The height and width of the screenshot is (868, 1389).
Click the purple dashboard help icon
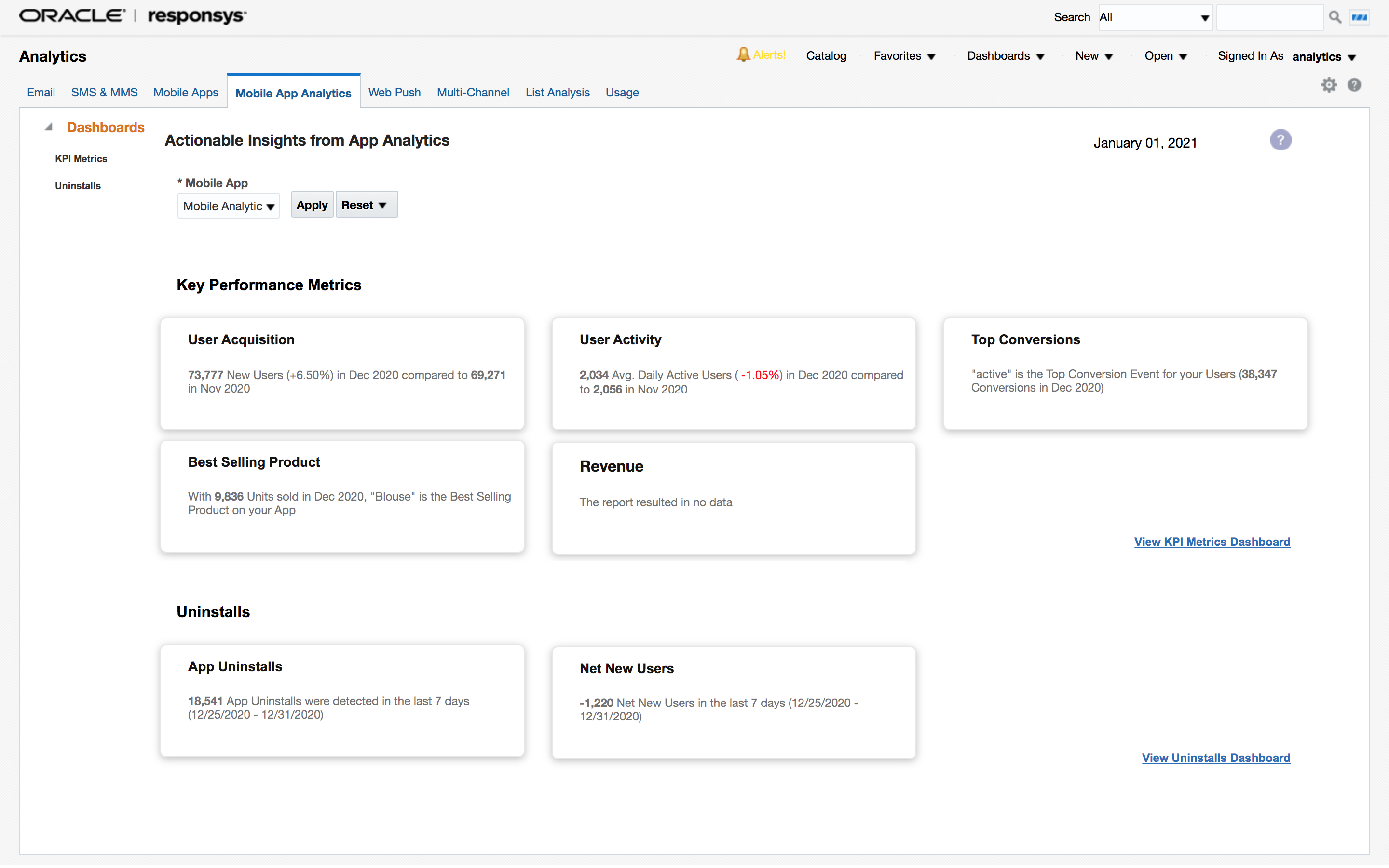[x=1280, y=140]
